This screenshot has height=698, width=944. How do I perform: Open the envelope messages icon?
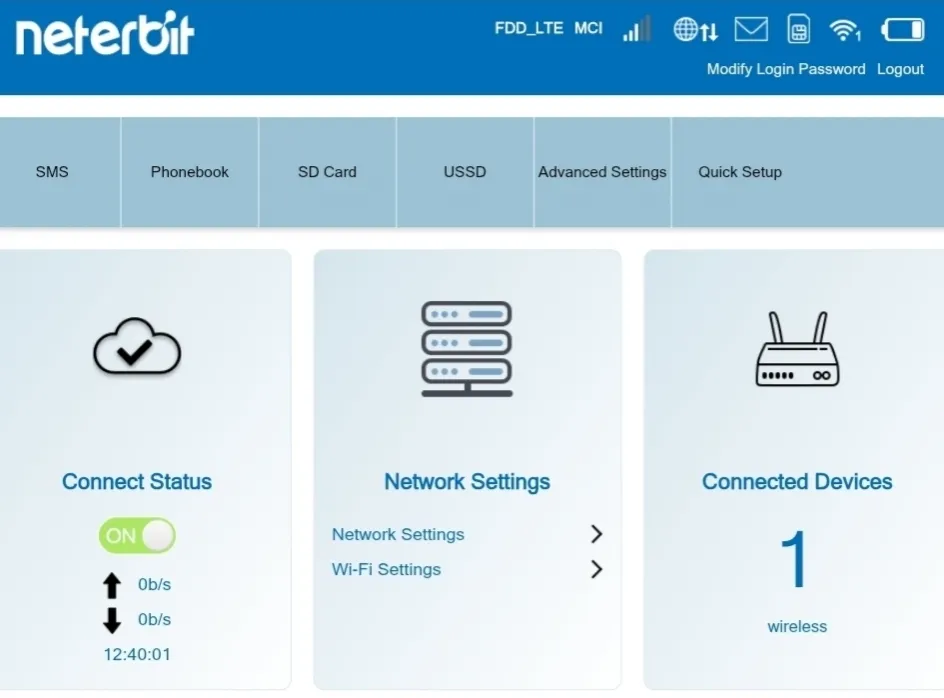click(751, 29)
